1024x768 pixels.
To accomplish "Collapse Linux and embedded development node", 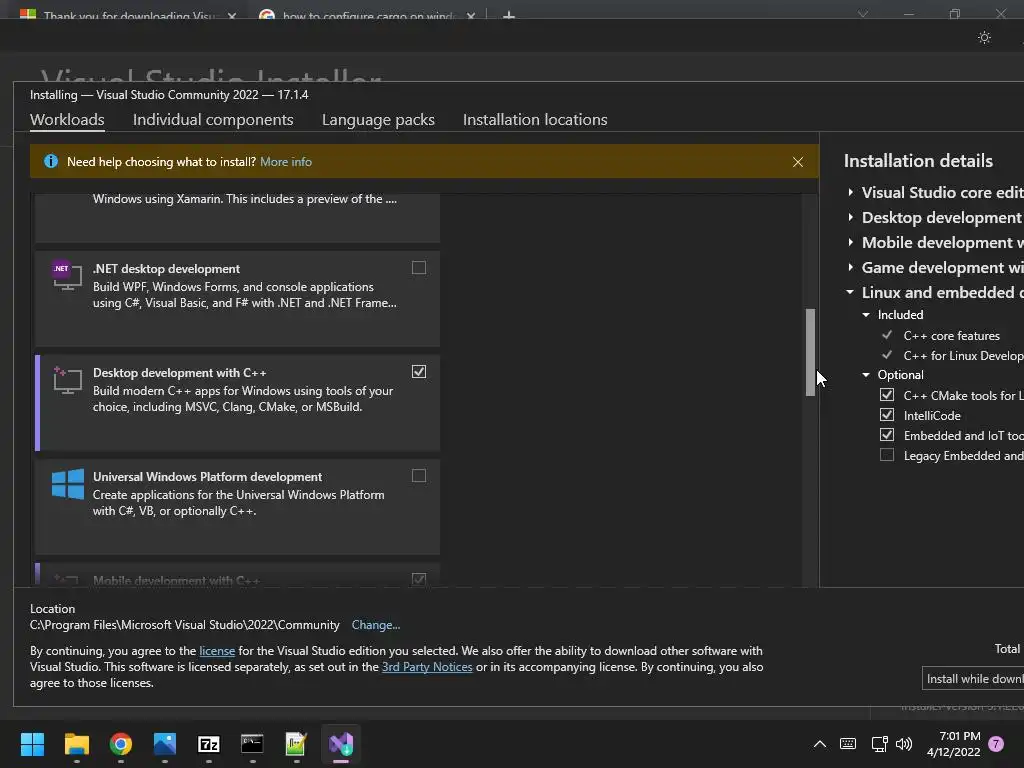I will point(850,292).
